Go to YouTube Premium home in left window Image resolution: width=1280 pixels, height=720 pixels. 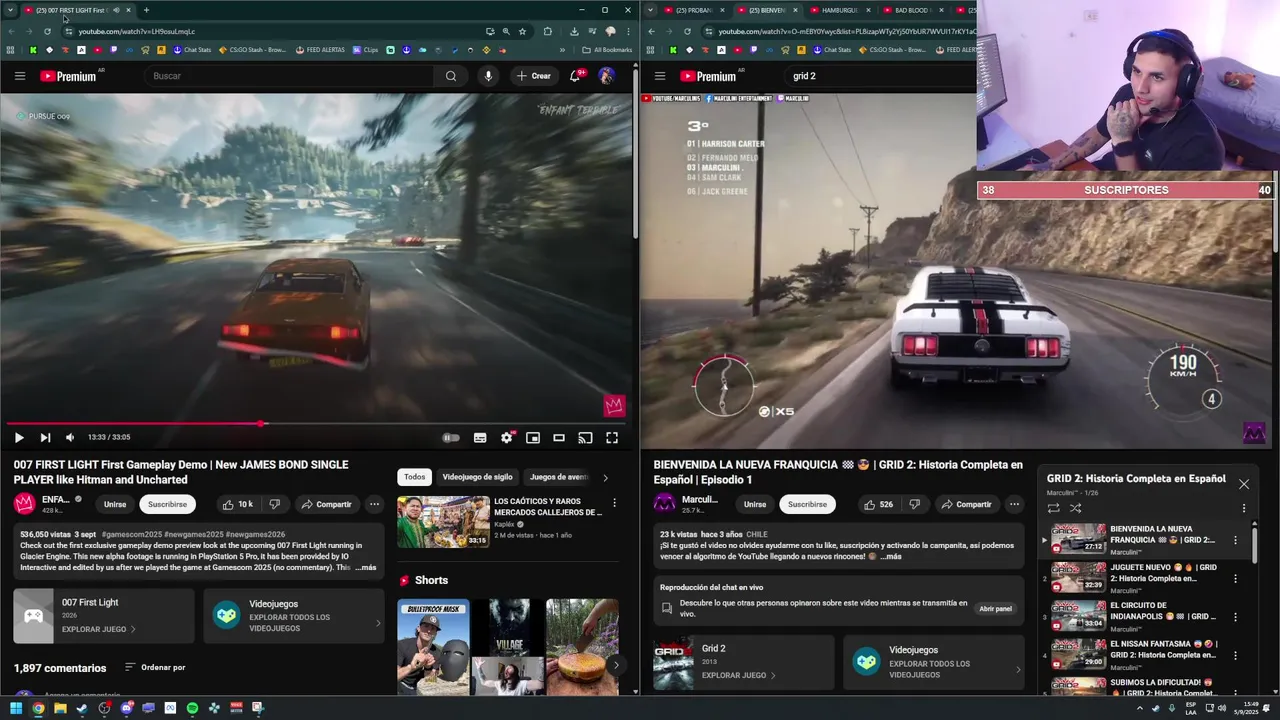(68, 76)
